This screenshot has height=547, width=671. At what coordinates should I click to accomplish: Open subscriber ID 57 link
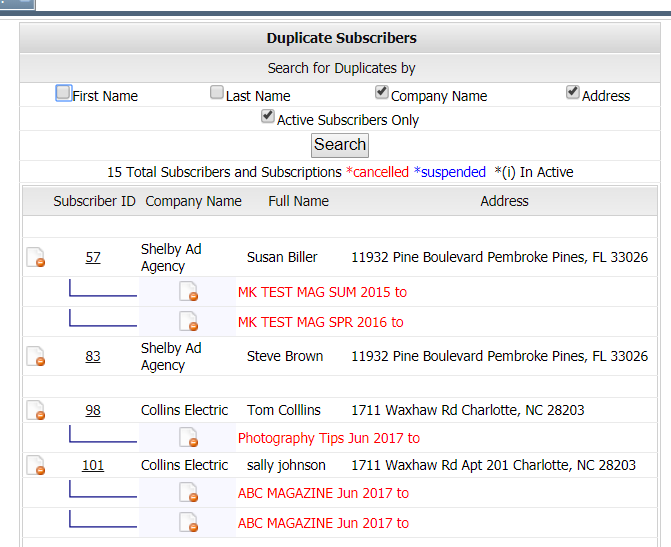[93, 257]
